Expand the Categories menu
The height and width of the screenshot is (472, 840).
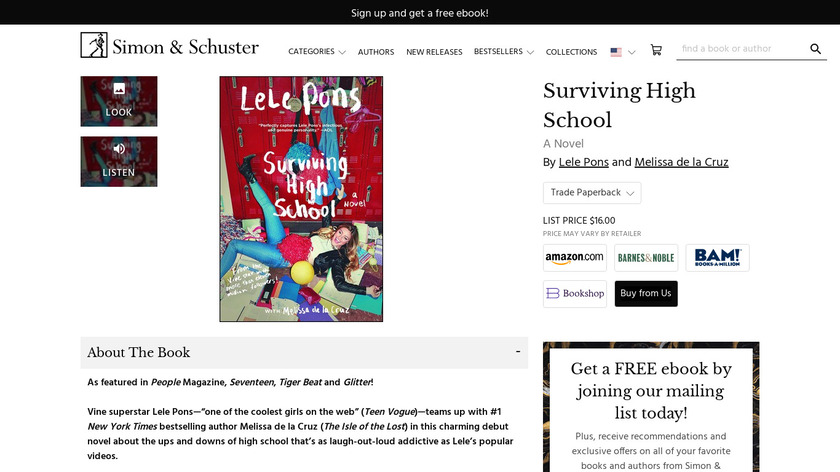317,52
